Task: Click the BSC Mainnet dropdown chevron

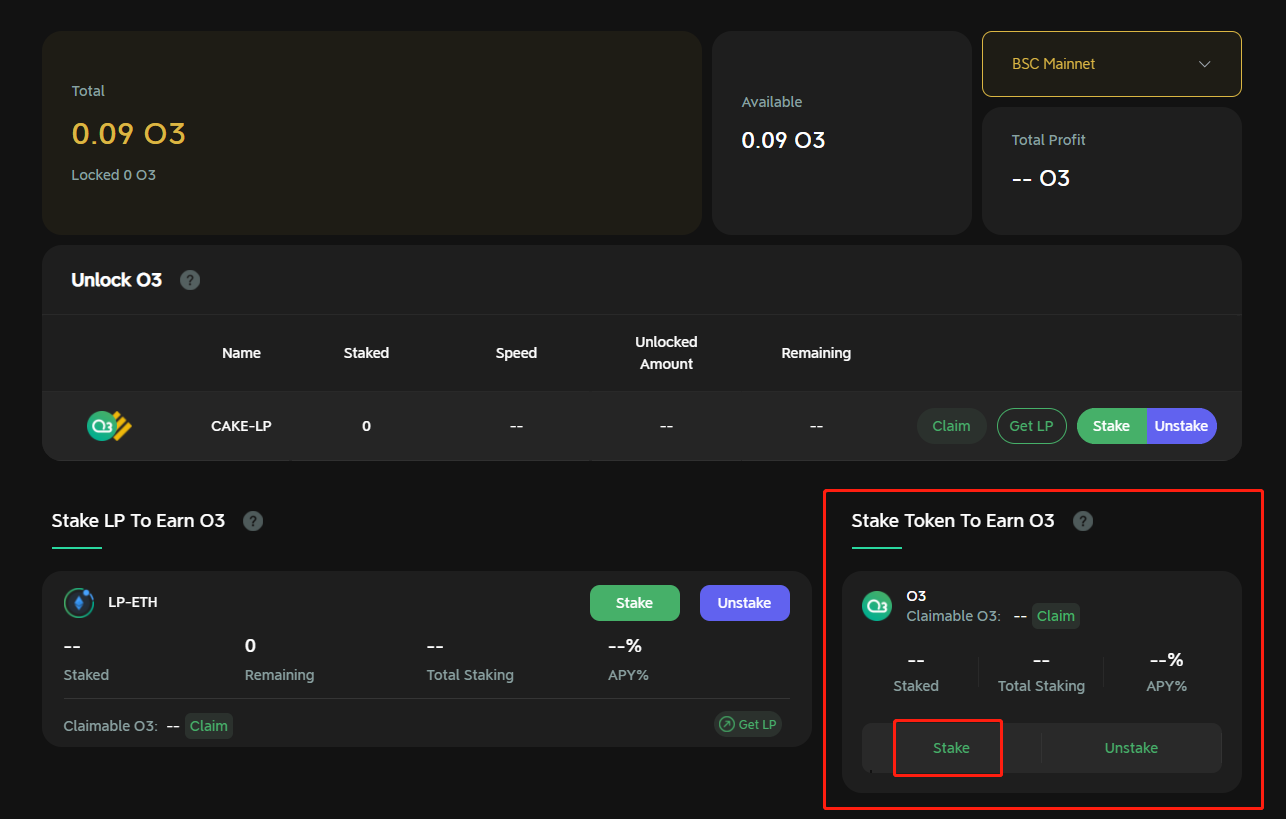Action: point(1205,64)
